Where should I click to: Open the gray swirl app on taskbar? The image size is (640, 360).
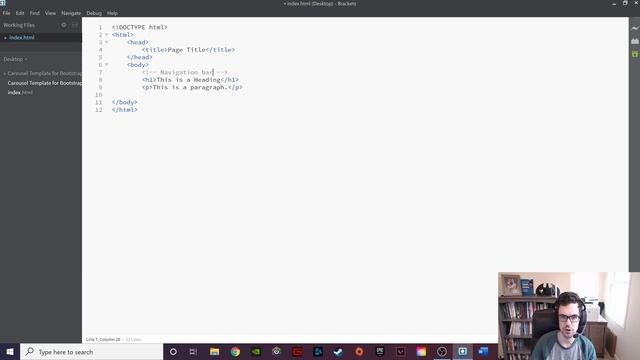pos(276,352)
